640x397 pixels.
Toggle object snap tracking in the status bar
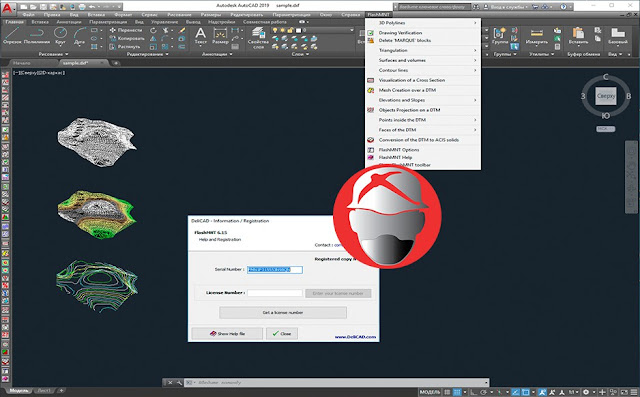pos(516,392)
